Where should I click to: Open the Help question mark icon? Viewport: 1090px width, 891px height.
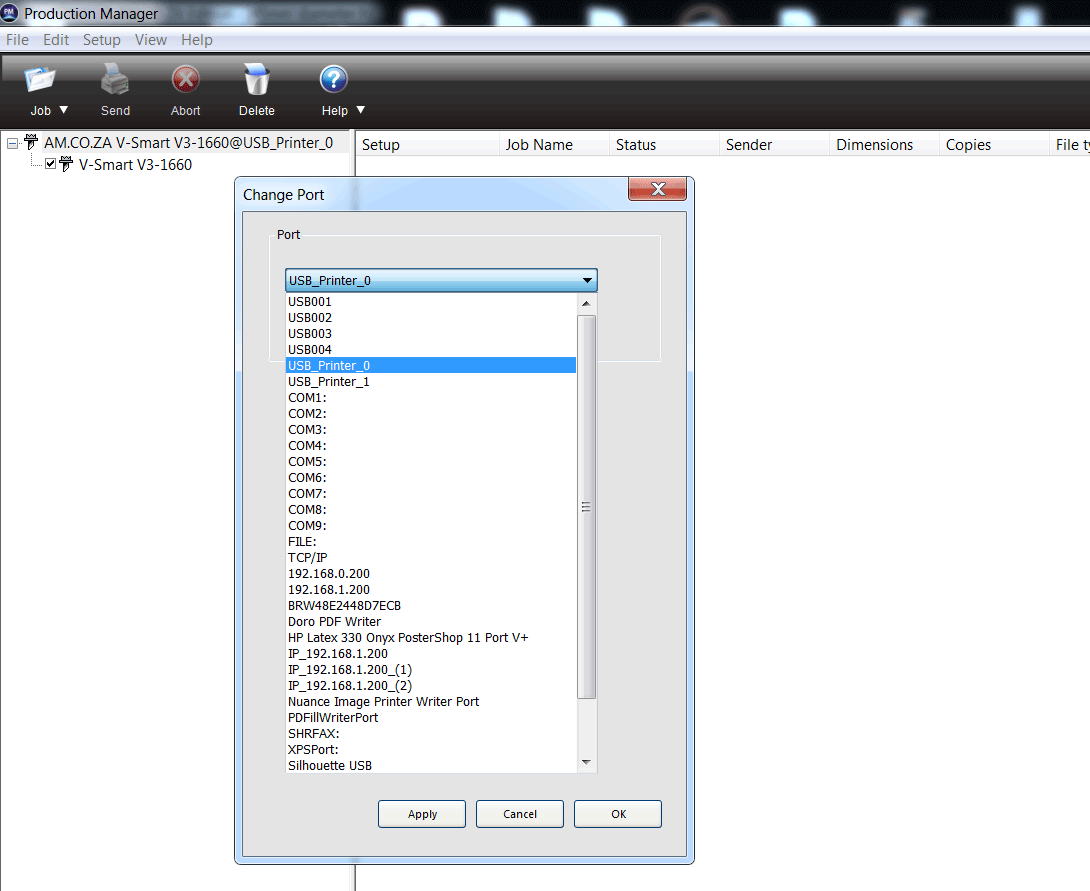pos(333,80)
